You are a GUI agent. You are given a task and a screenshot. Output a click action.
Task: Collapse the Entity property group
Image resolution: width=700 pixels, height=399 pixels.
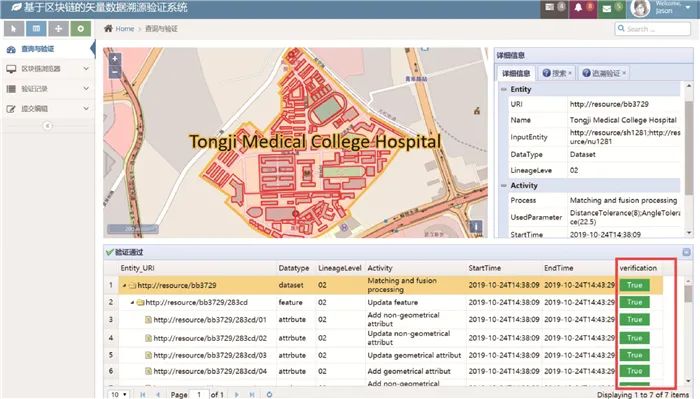pyautogui.click(x=504, y=89)
